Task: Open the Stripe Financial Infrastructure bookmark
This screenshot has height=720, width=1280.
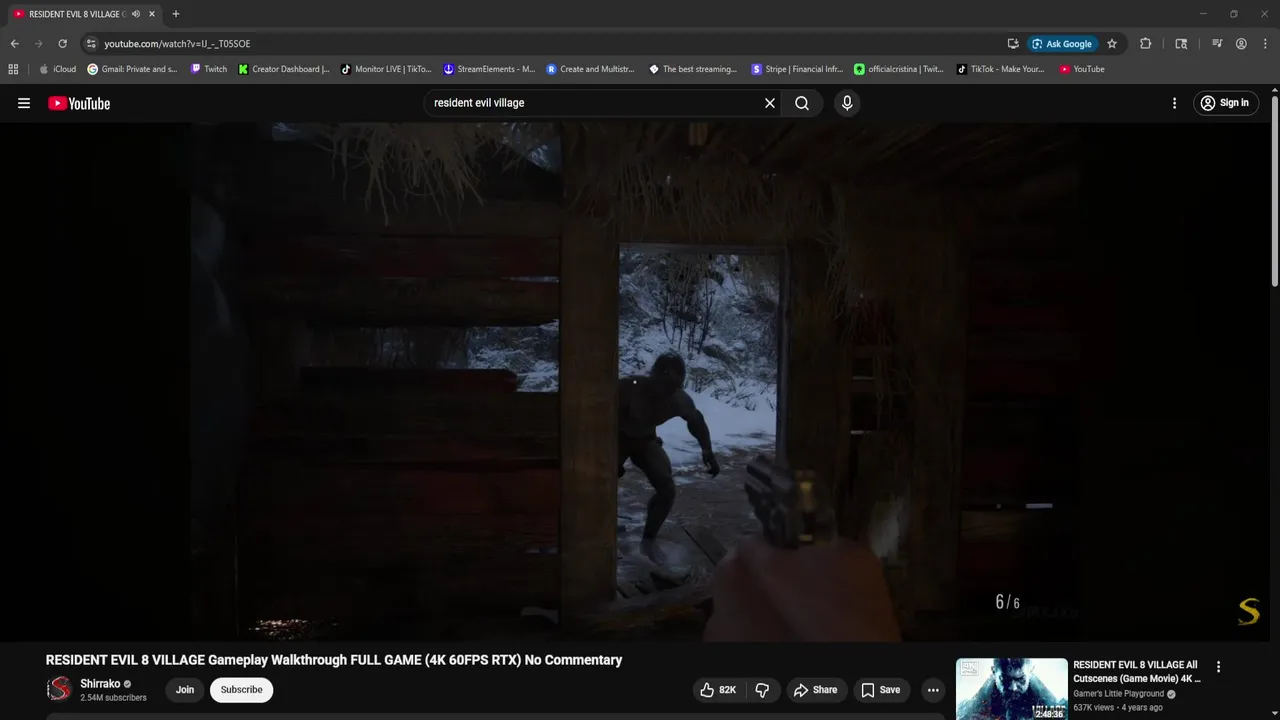Action: click(x=797, y=69)
